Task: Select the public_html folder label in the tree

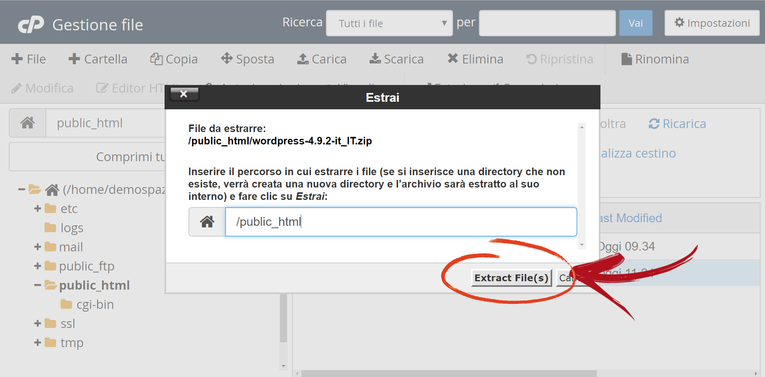Action: click(x=94, y=285)
